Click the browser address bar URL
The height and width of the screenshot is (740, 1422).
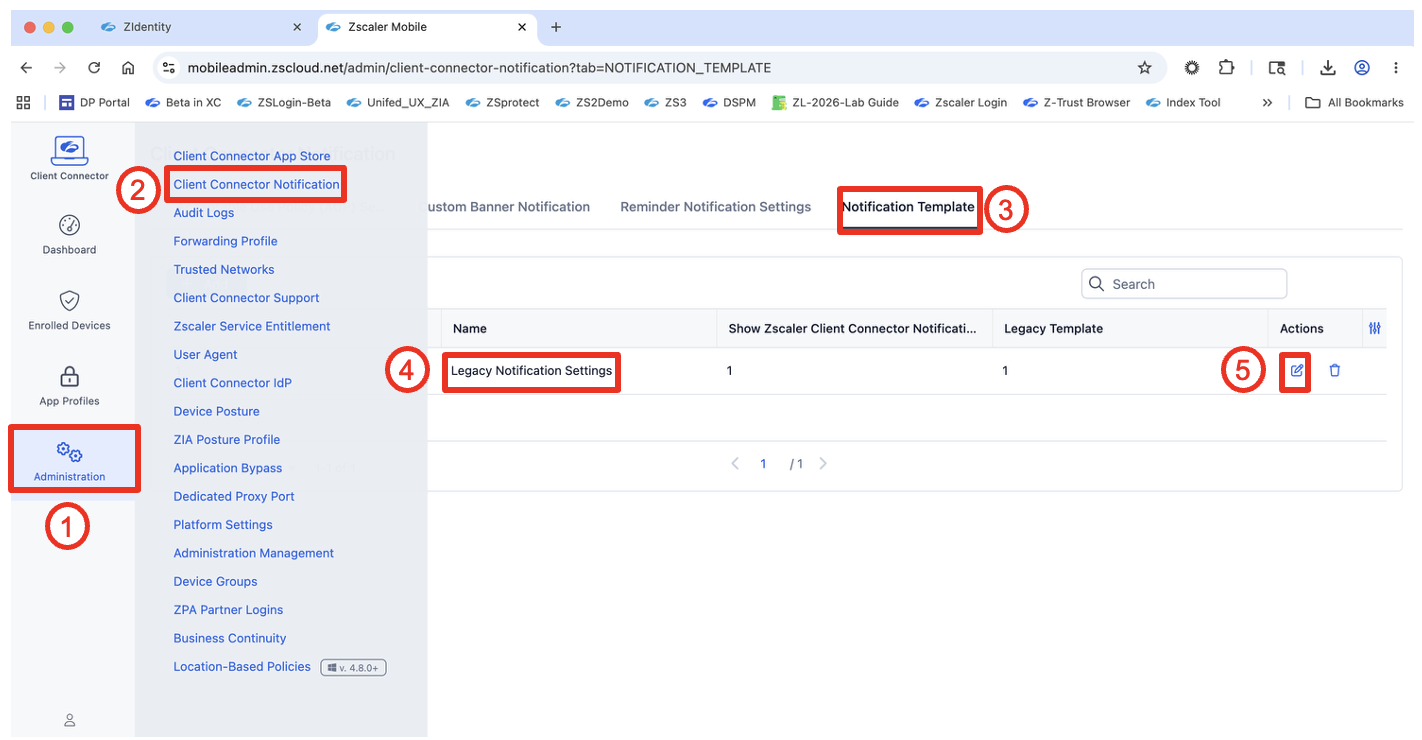(x=479, y=68)
